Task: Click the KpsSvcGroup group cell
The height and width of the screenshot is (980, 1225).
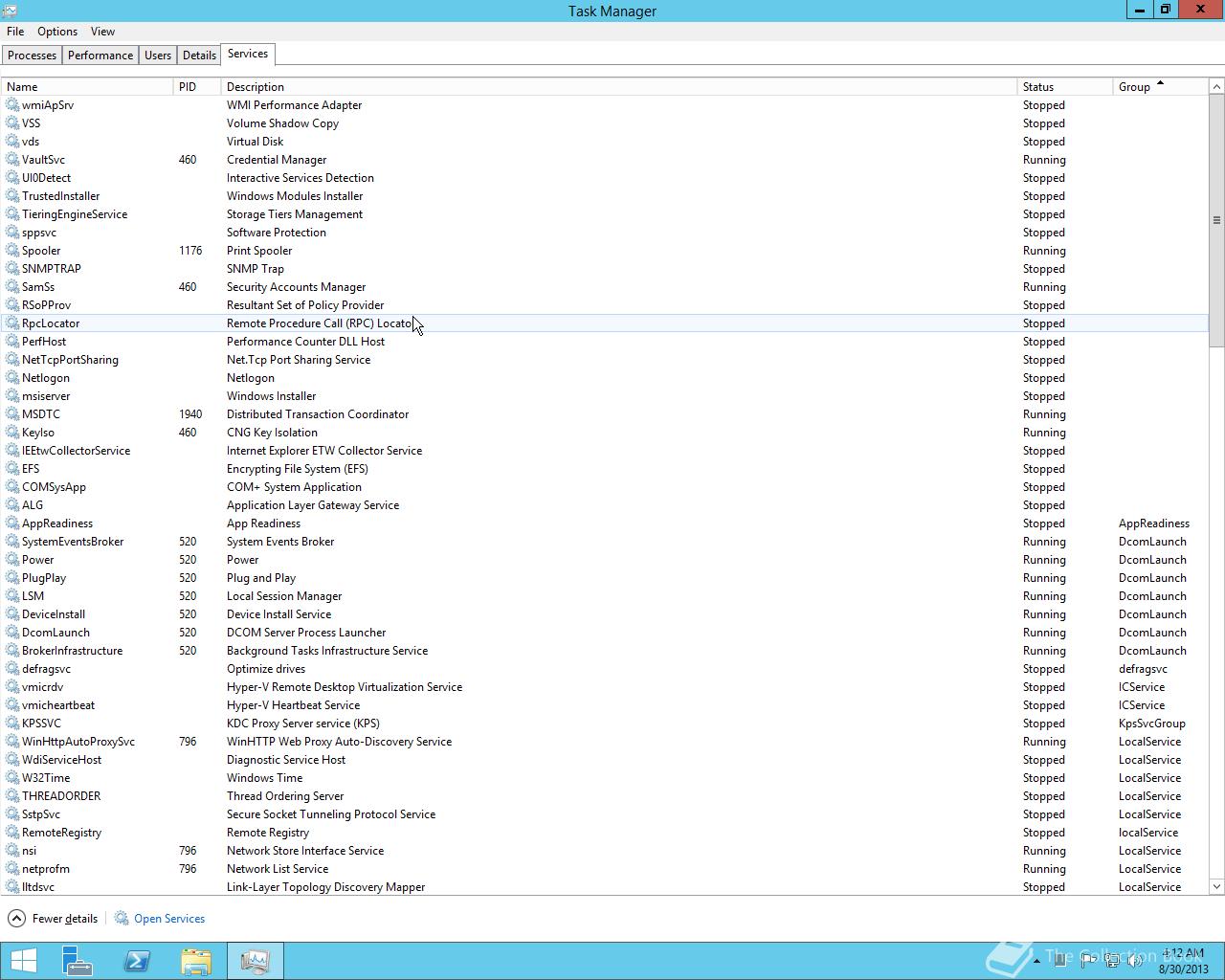Action: (x=1152, y=724)
